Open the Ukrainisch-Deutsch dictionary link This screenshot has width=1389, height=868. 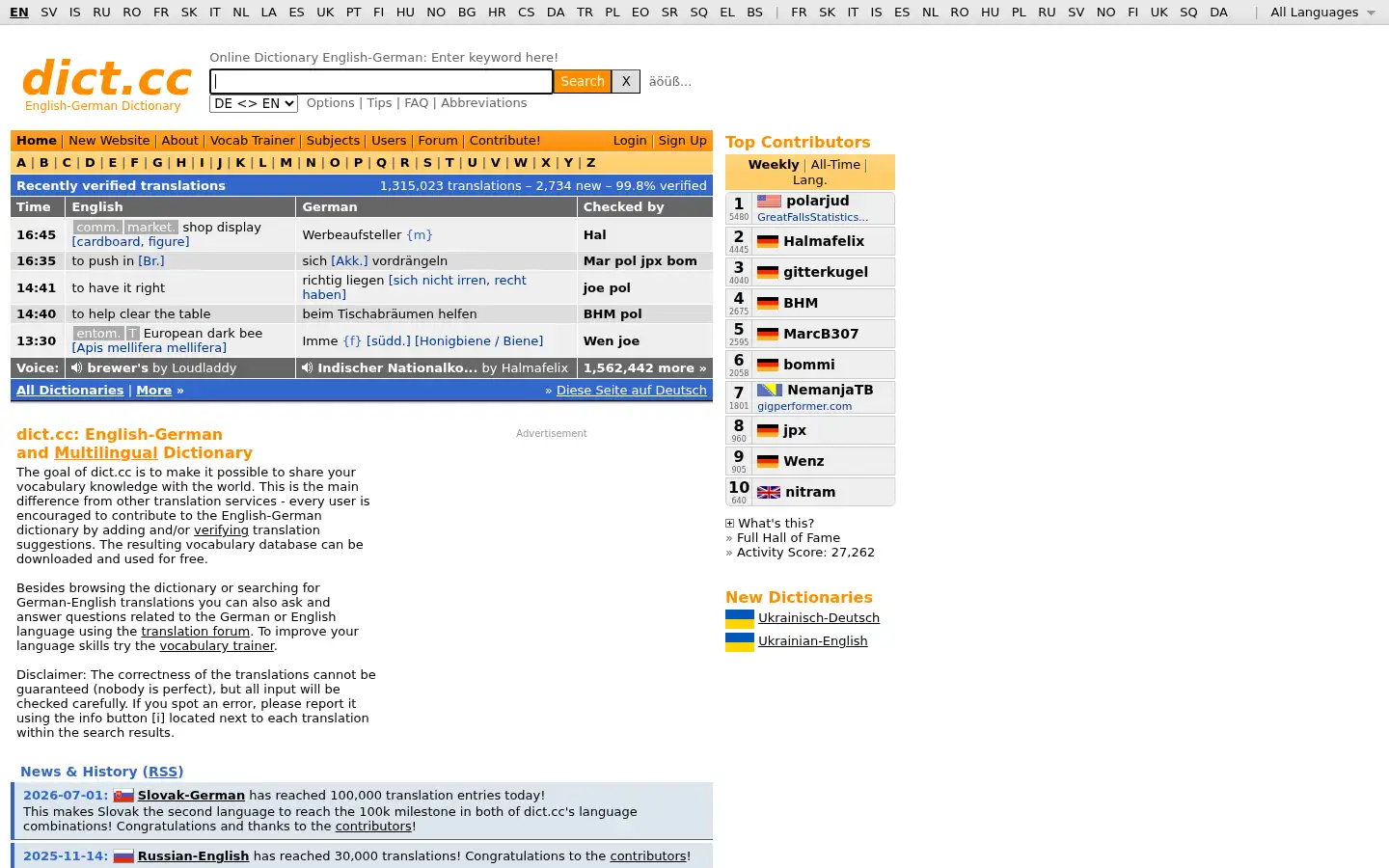click(x=819, y=618)
